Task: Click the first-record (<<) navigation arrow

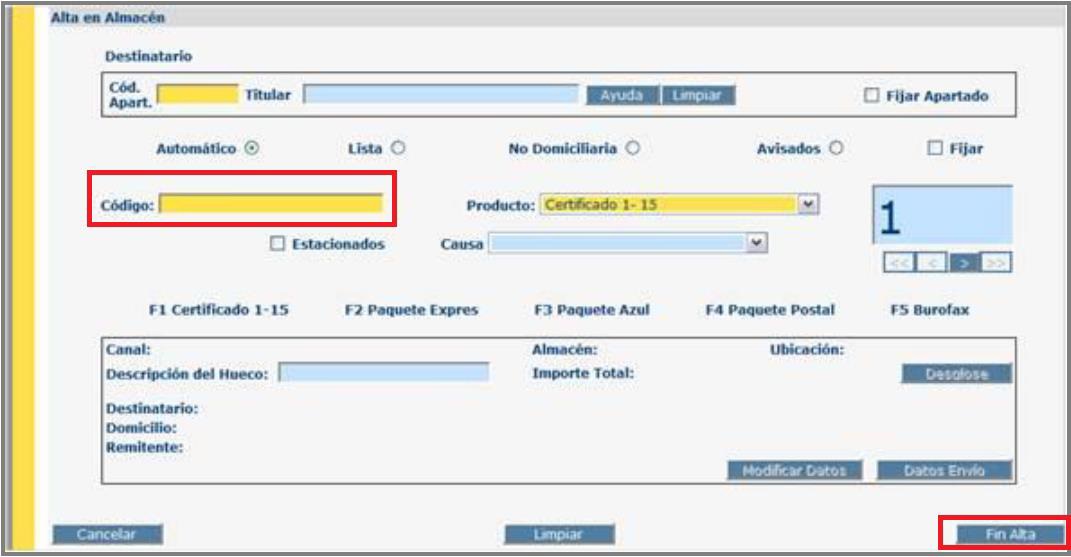Action: 898,262
